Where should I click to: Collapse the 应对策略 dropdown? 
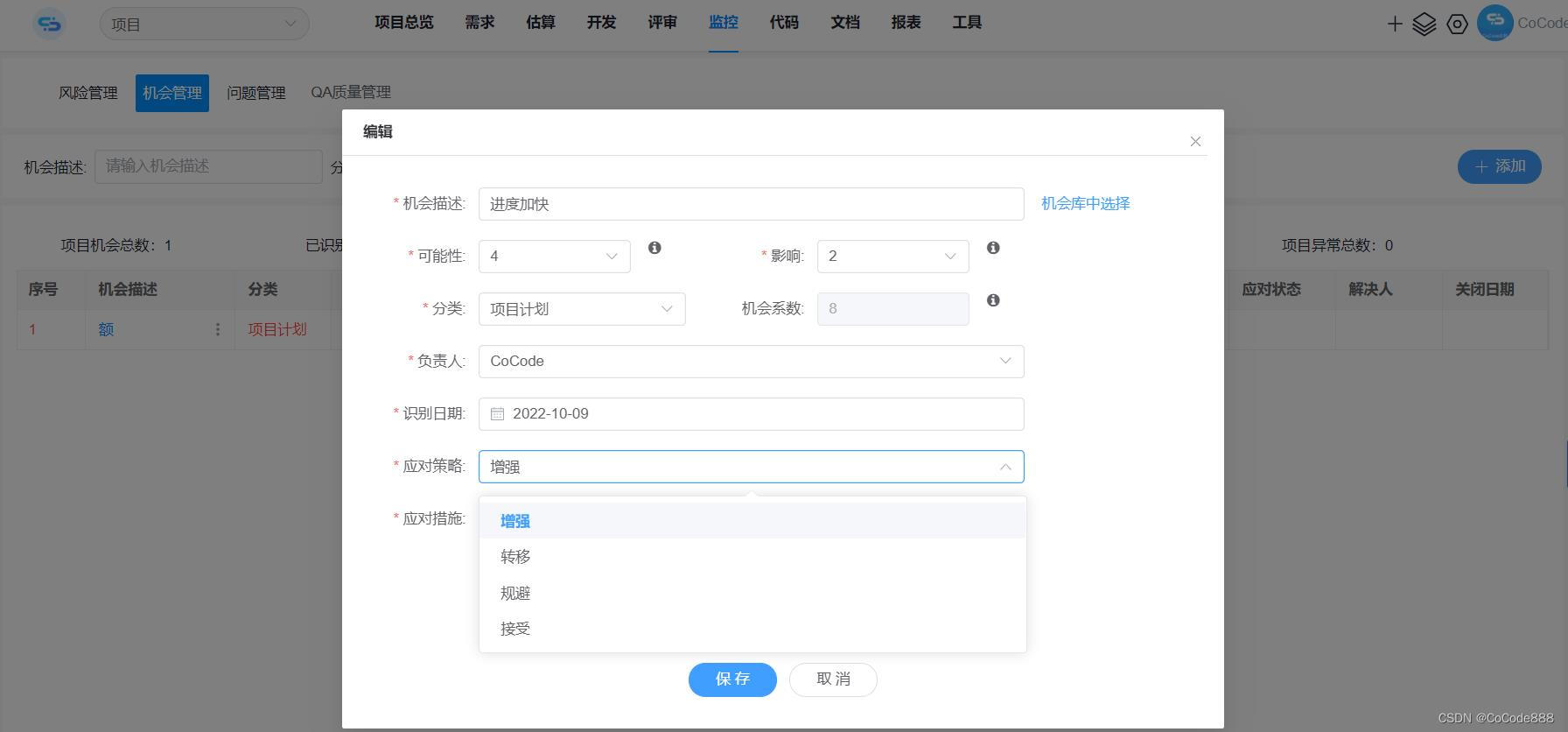tap(751, 467)
